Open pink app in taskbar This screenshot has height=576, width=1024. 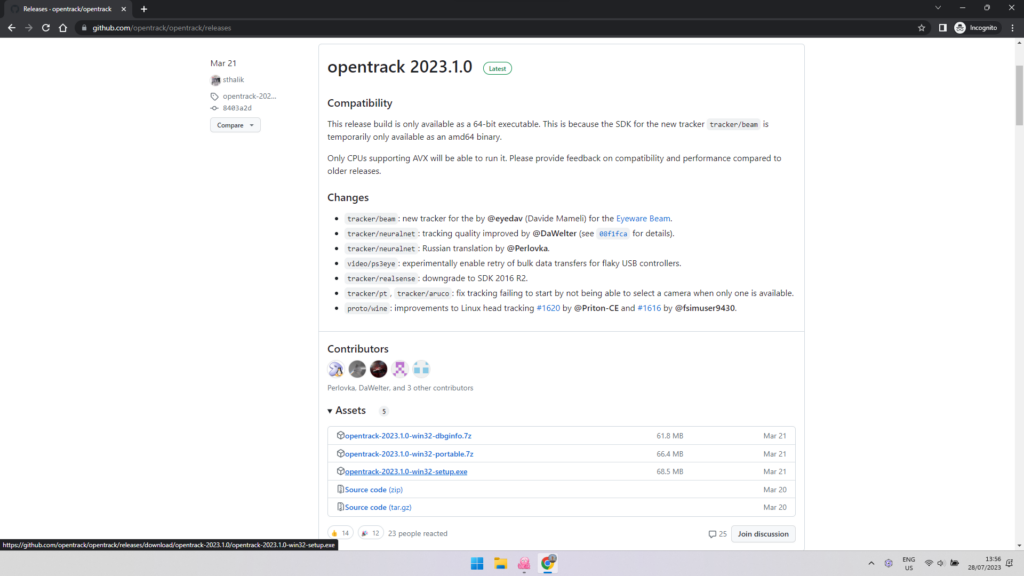(x=524, y=564)
